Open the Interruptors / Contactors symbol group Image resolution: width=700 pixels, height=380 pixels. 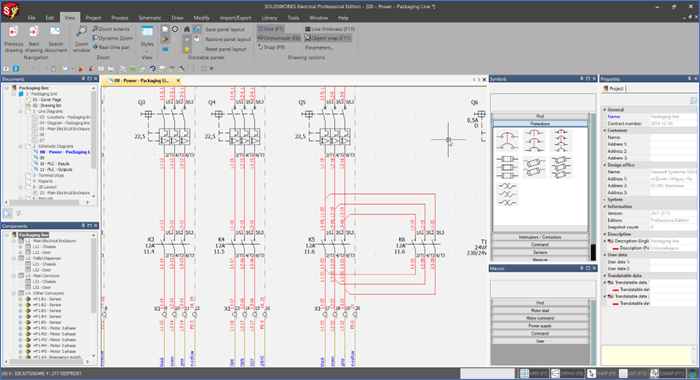(x=540, y=237)
